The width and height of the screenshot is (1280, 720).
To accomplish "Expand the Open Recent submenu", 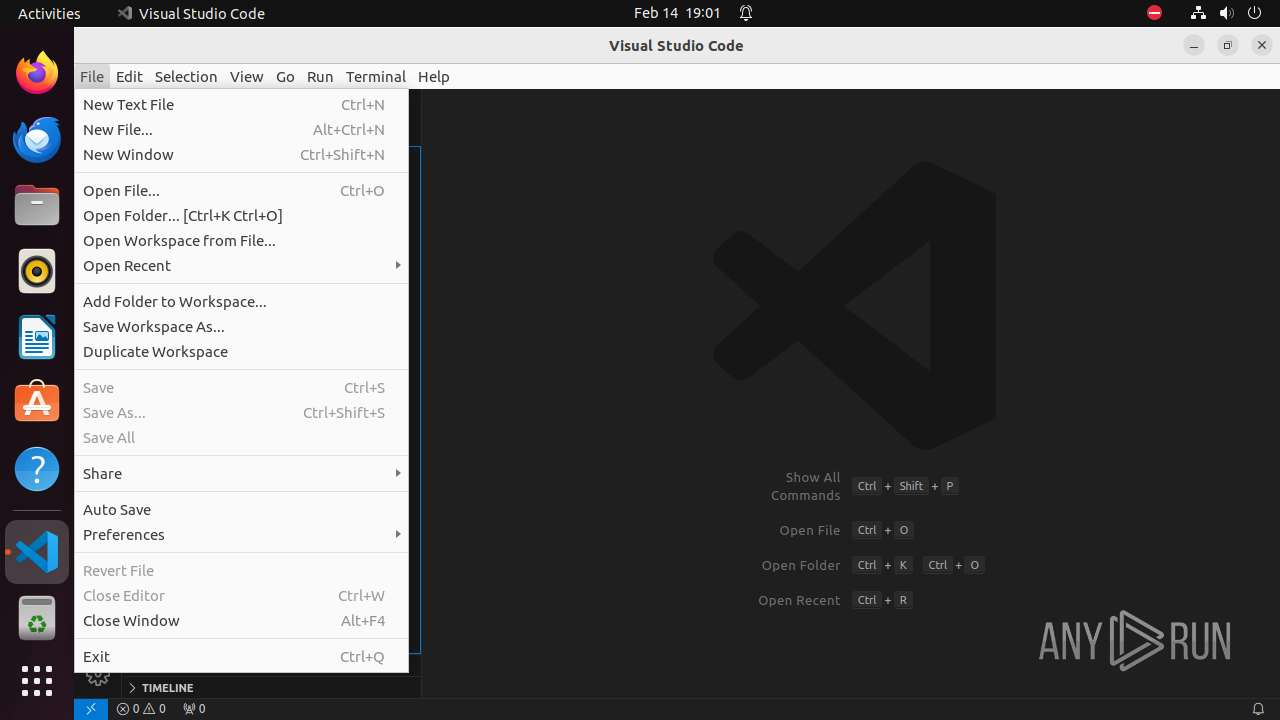I will [241, 266].
